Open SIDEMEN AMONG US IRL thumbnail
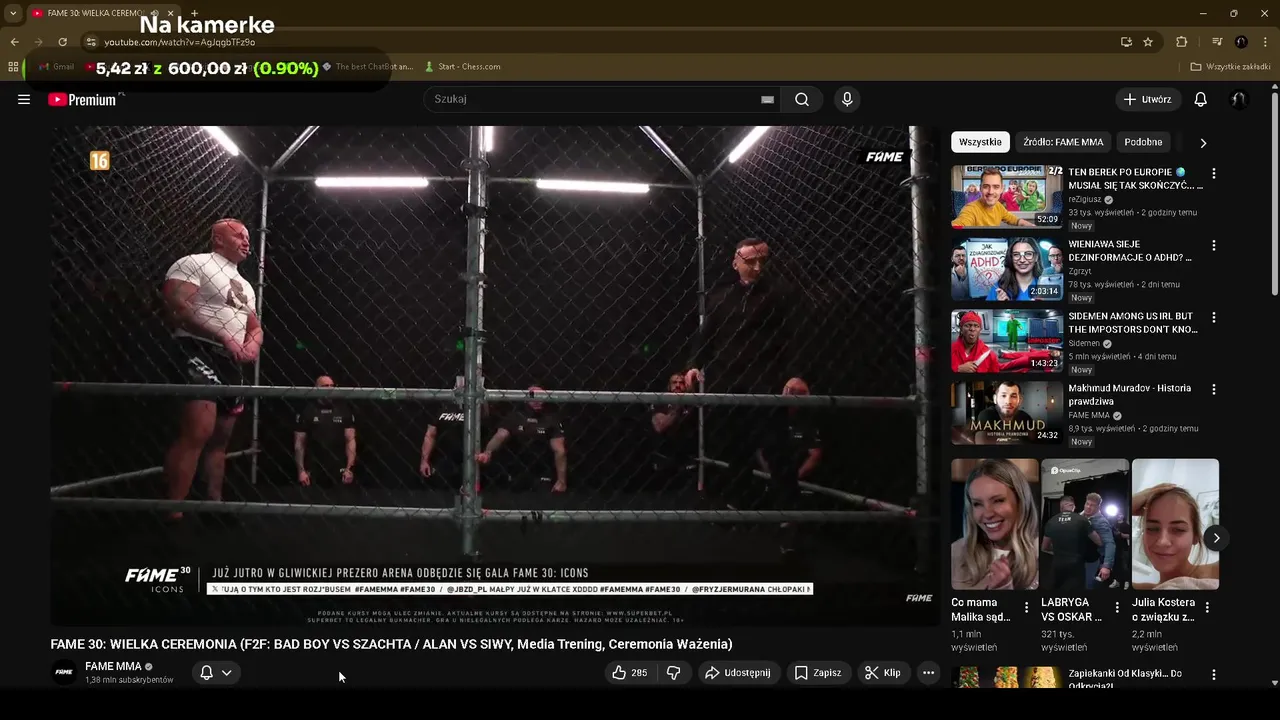 pyautogui.click(x=1007, y=341)
